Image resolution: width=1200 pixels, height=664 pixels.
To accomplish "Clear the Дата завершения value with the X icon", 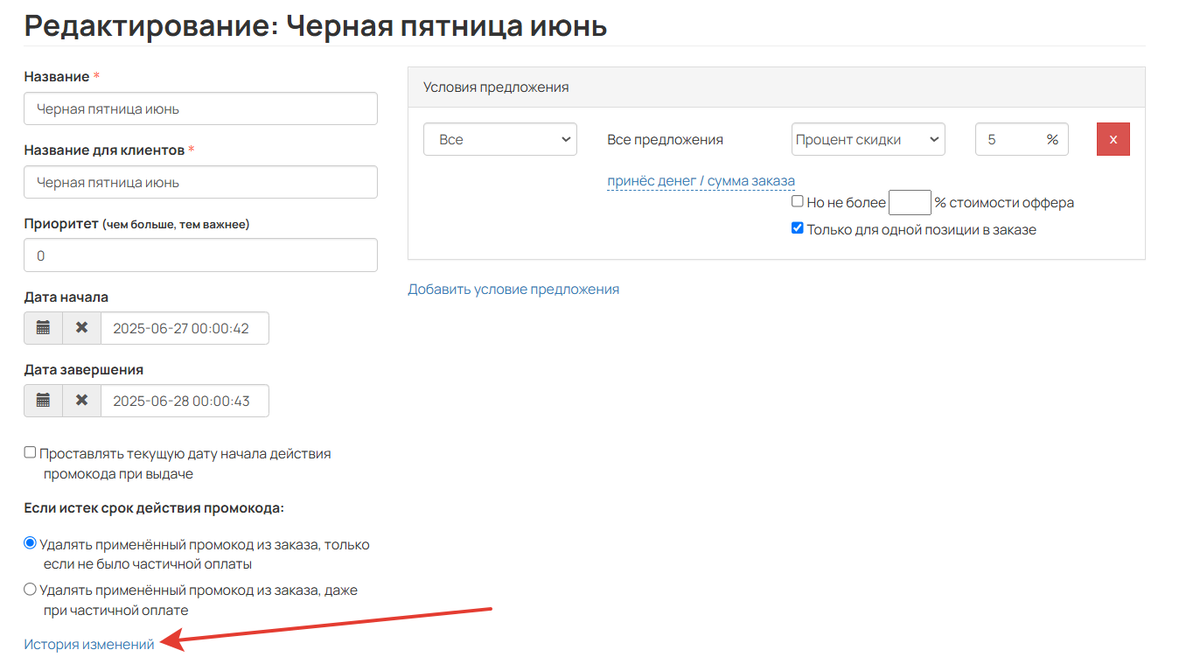I will 82,400.
